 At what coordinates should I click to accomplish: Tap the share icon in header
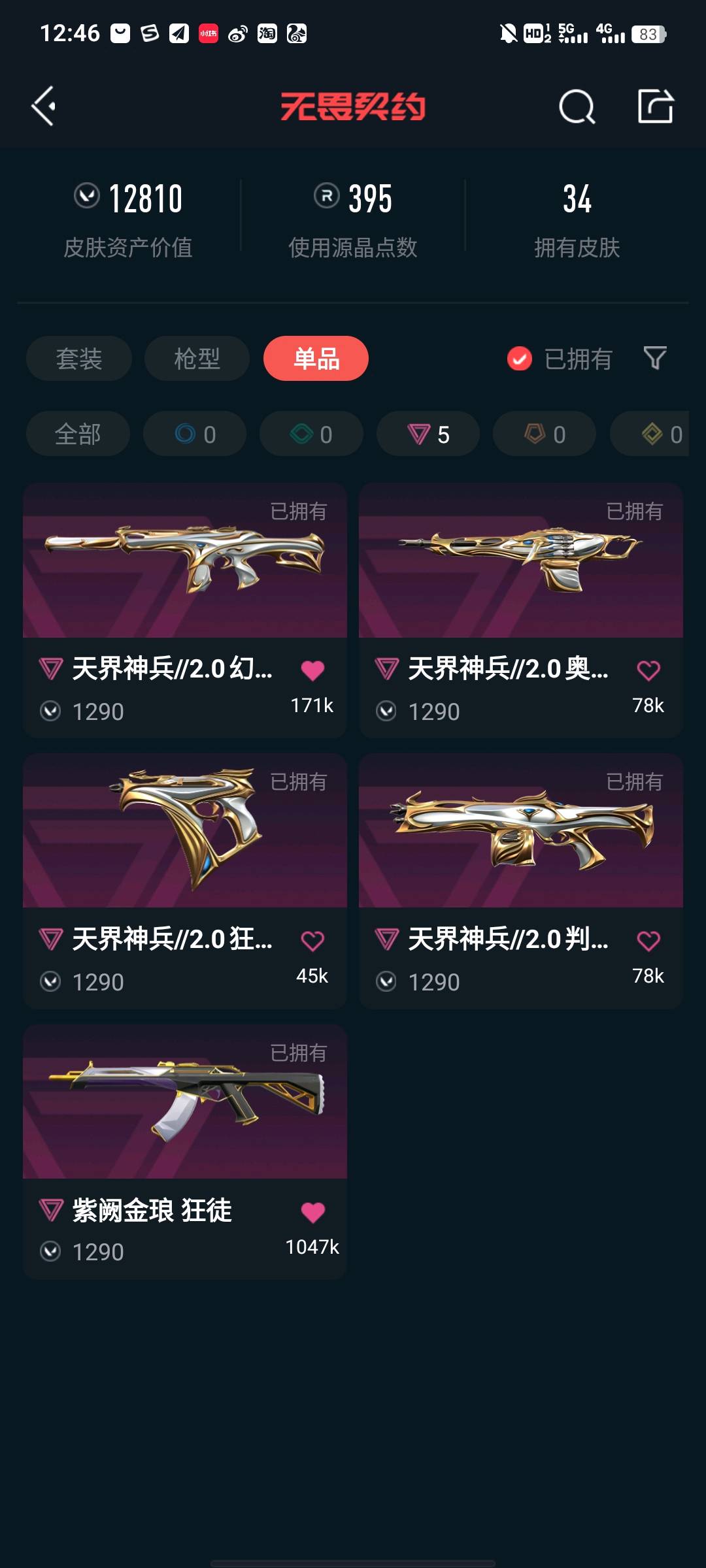655,106
